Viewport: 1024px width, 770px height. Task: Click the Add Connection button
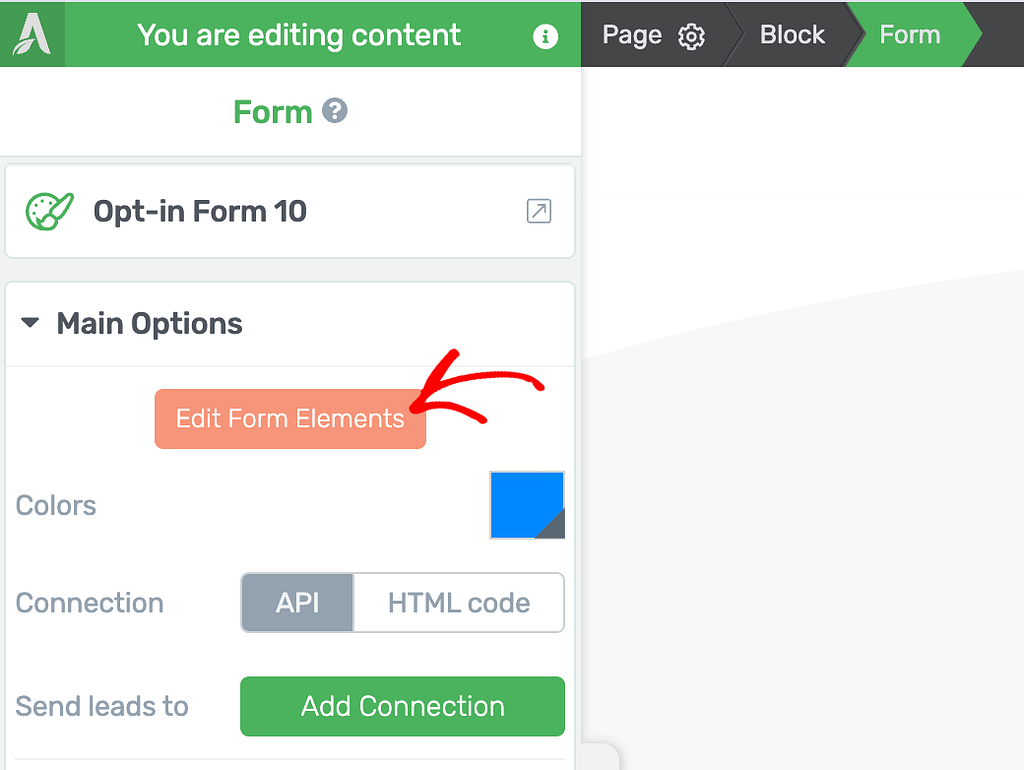click(x=402, y=706)
